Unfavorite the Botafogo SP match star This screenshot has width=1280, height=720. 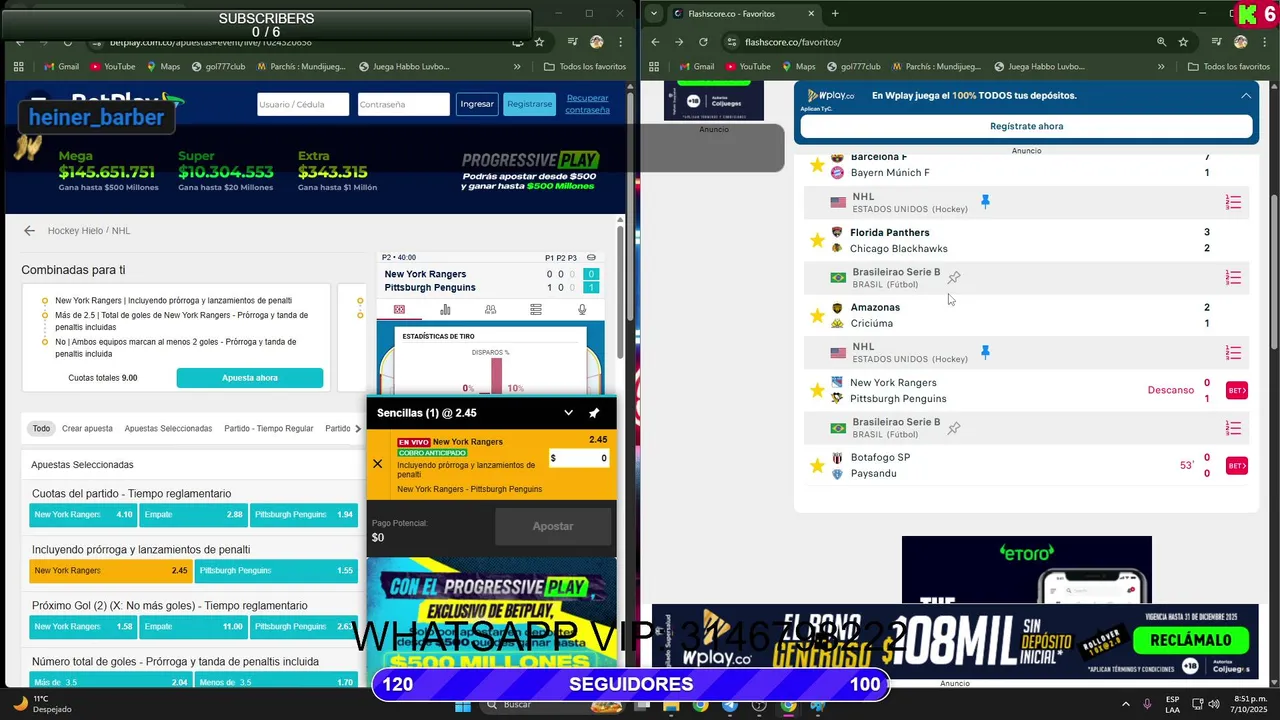[x=817, y=465]
